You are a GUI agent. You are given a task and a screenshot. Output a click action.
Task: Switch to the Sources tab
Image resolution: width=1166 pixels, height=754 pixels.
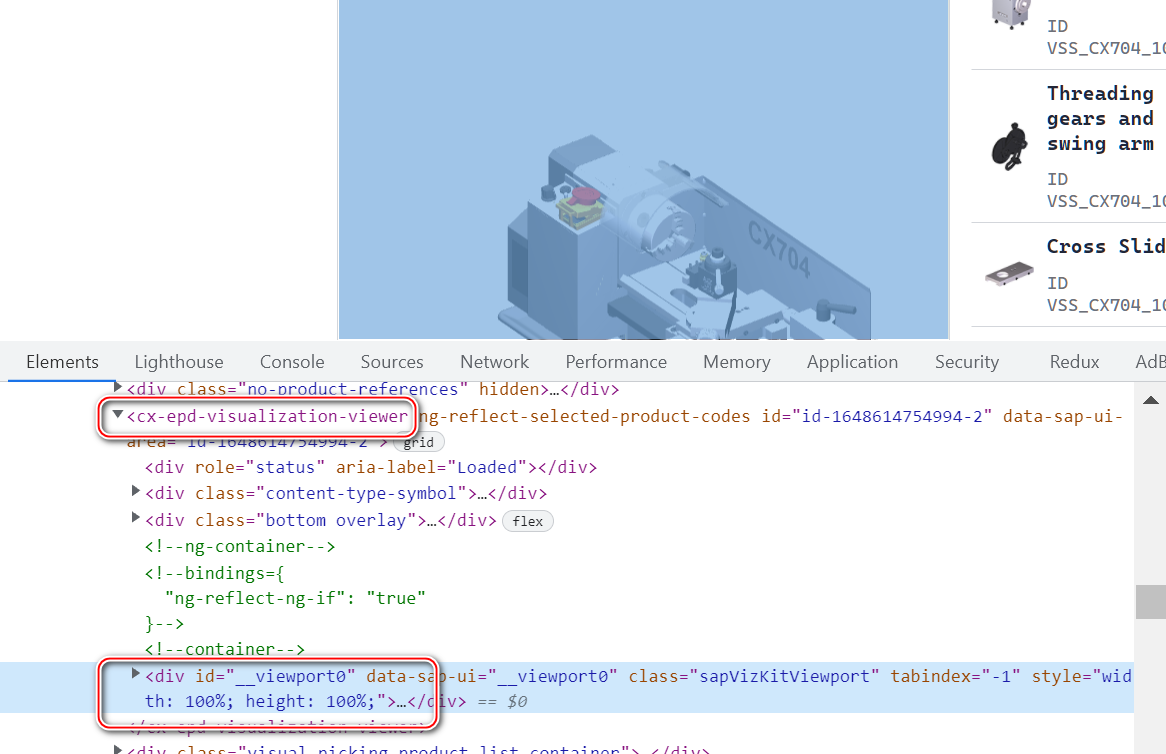click(392, 362)
